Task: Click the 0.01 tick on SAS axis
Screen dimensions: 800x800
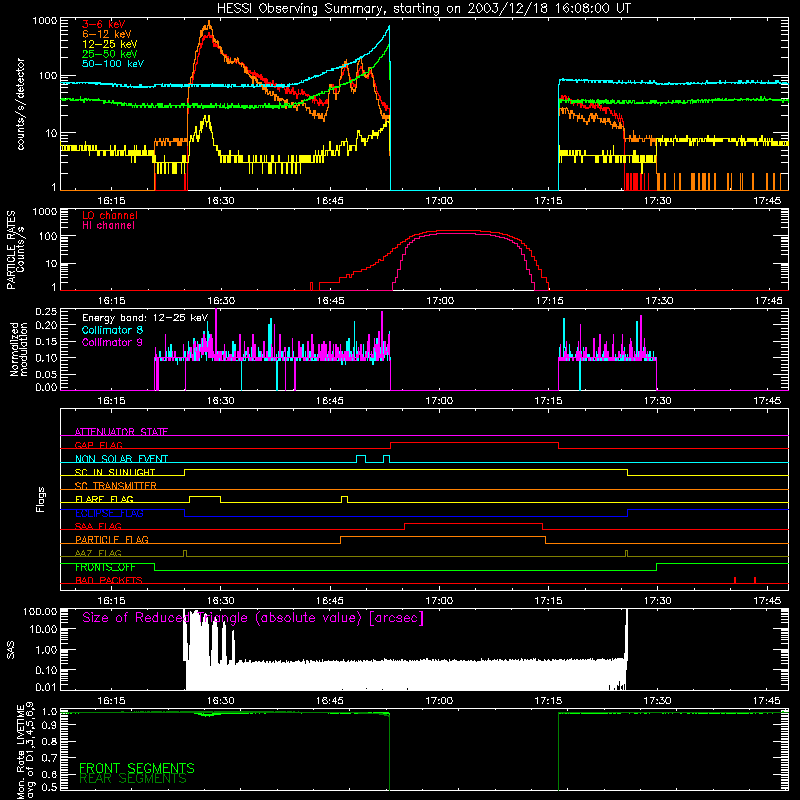Action: click(x=46, y=687)
